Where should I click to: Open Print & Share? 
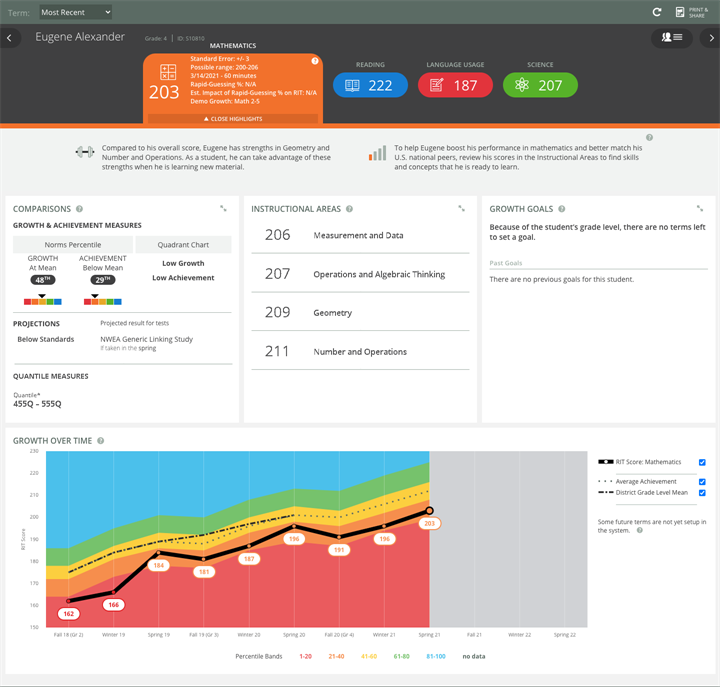coord(692,12)
